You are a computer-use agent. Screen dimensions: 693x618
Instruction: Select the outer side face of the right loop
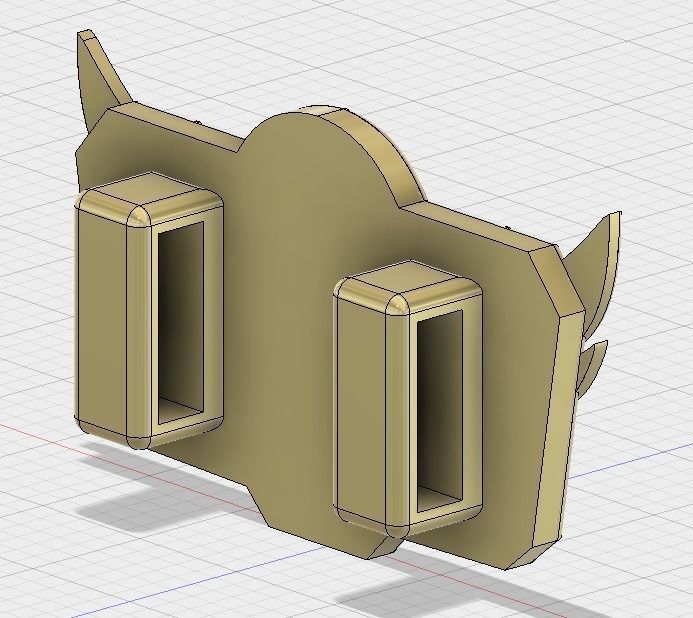[x=362, y=409]
